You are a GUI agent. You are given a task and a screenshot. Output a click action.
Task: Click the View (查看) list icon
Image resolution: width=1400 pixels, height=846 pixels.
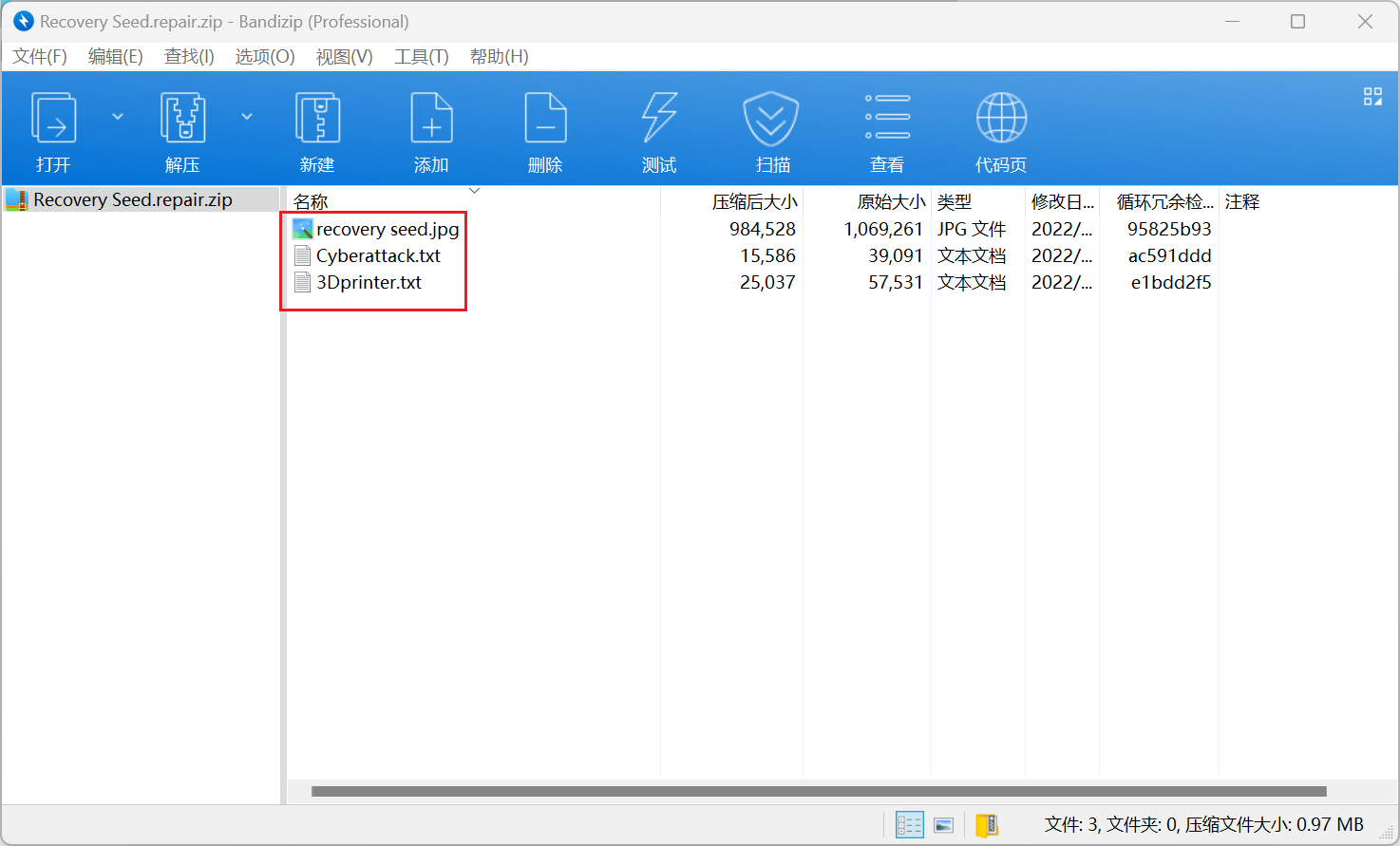887,117
